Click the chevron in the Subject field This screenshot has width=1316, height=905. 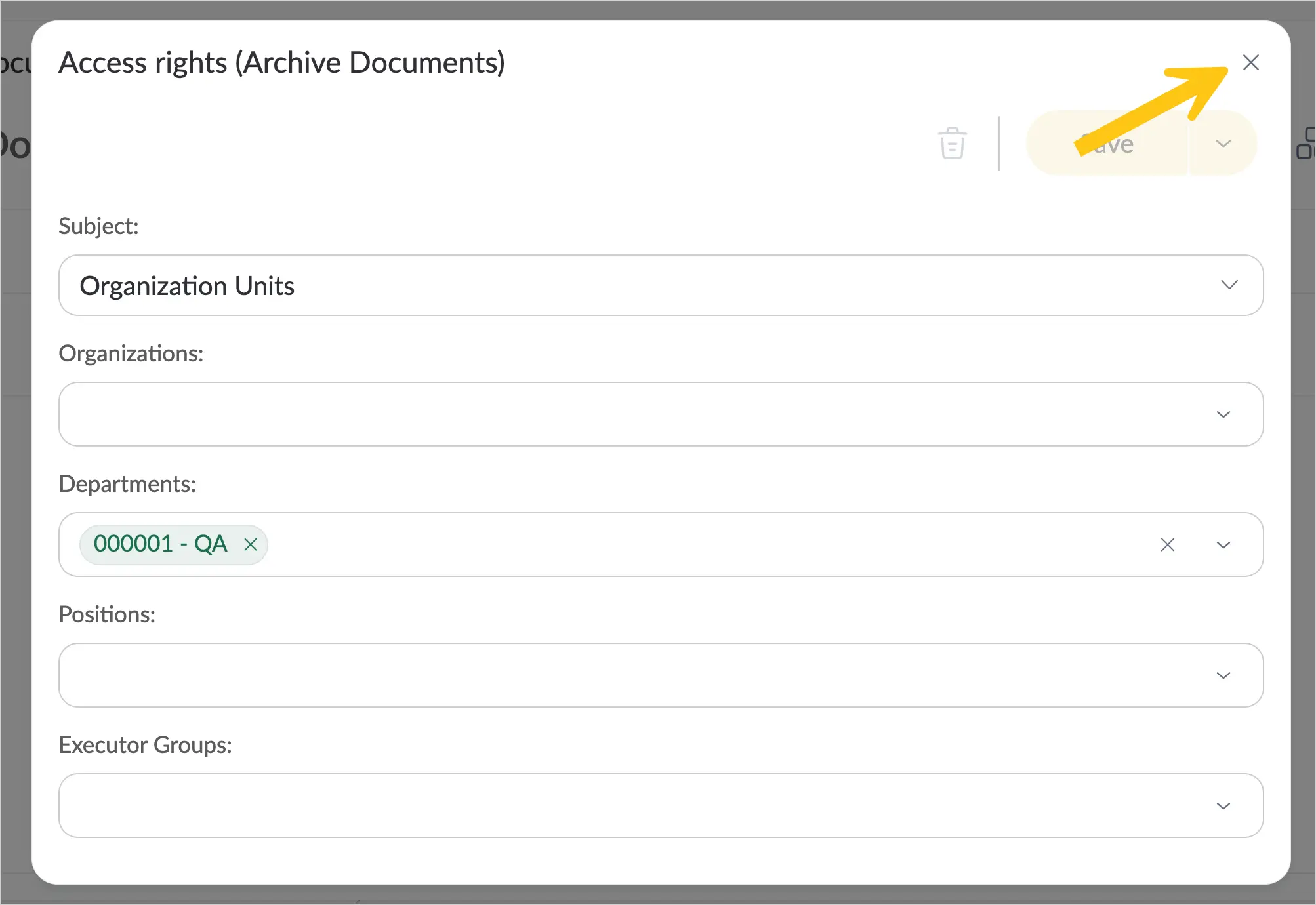click(1229, 285)
